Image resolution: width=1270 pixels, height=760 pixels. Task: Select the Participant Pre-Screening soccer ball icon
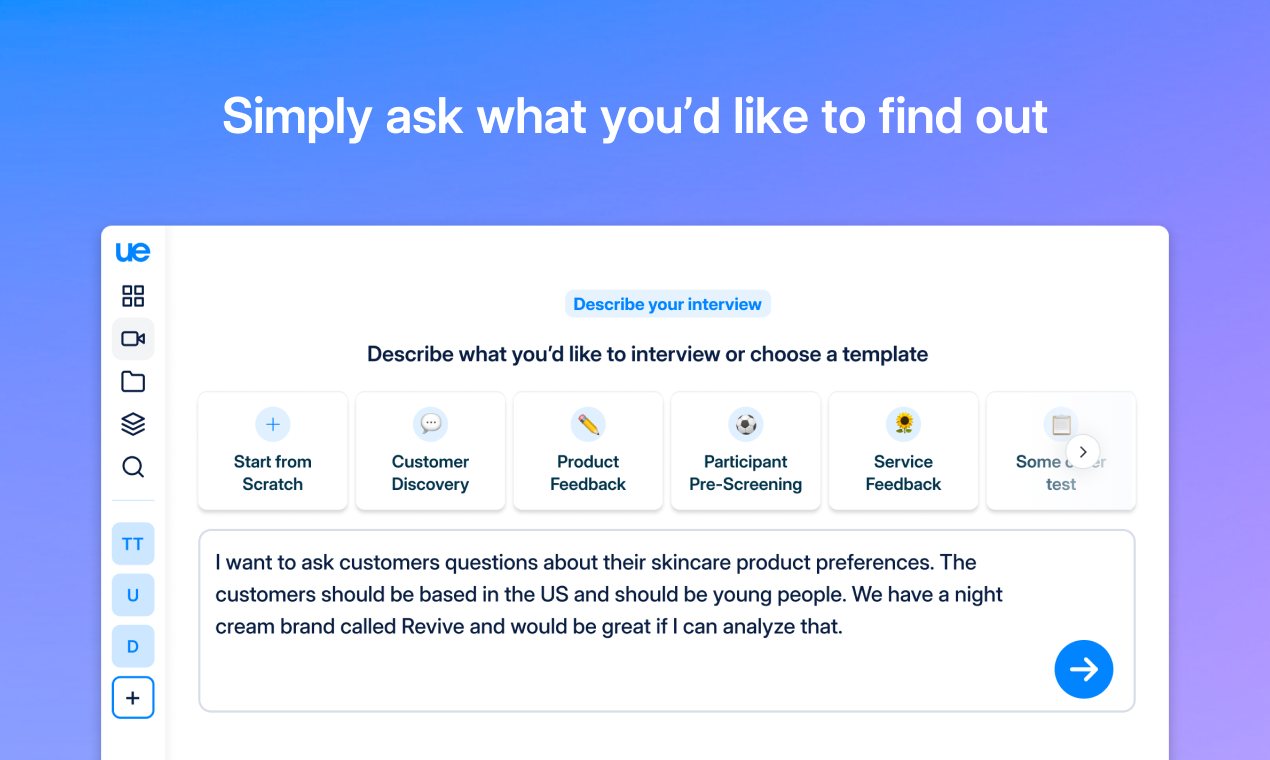[x=745, y=423]
